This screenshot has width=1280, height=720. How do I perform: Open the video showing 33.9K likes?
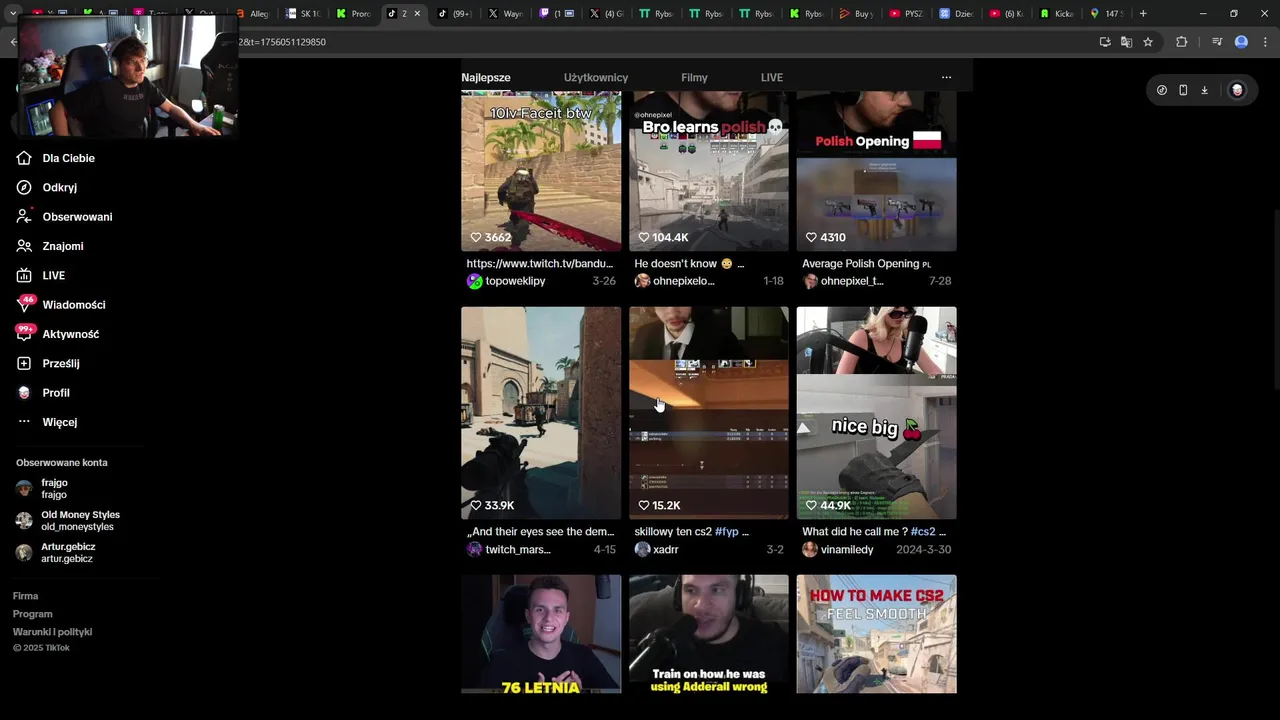tap(541, 413)
